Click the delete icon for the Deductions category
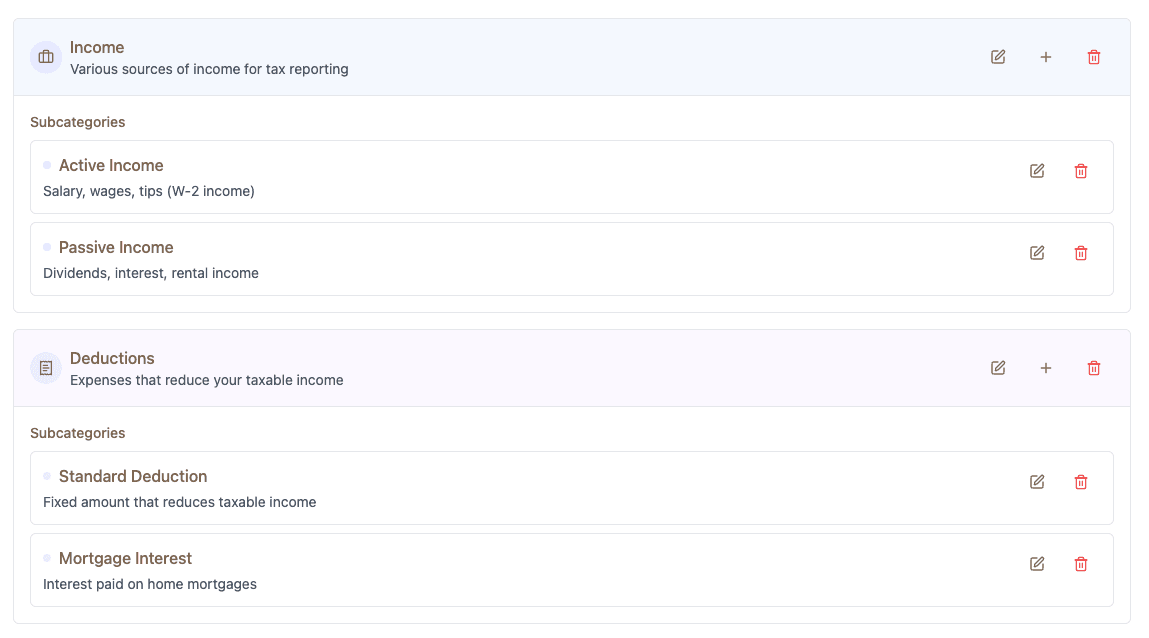This screenshot has height=638, width=1149. pos(1093,367)
